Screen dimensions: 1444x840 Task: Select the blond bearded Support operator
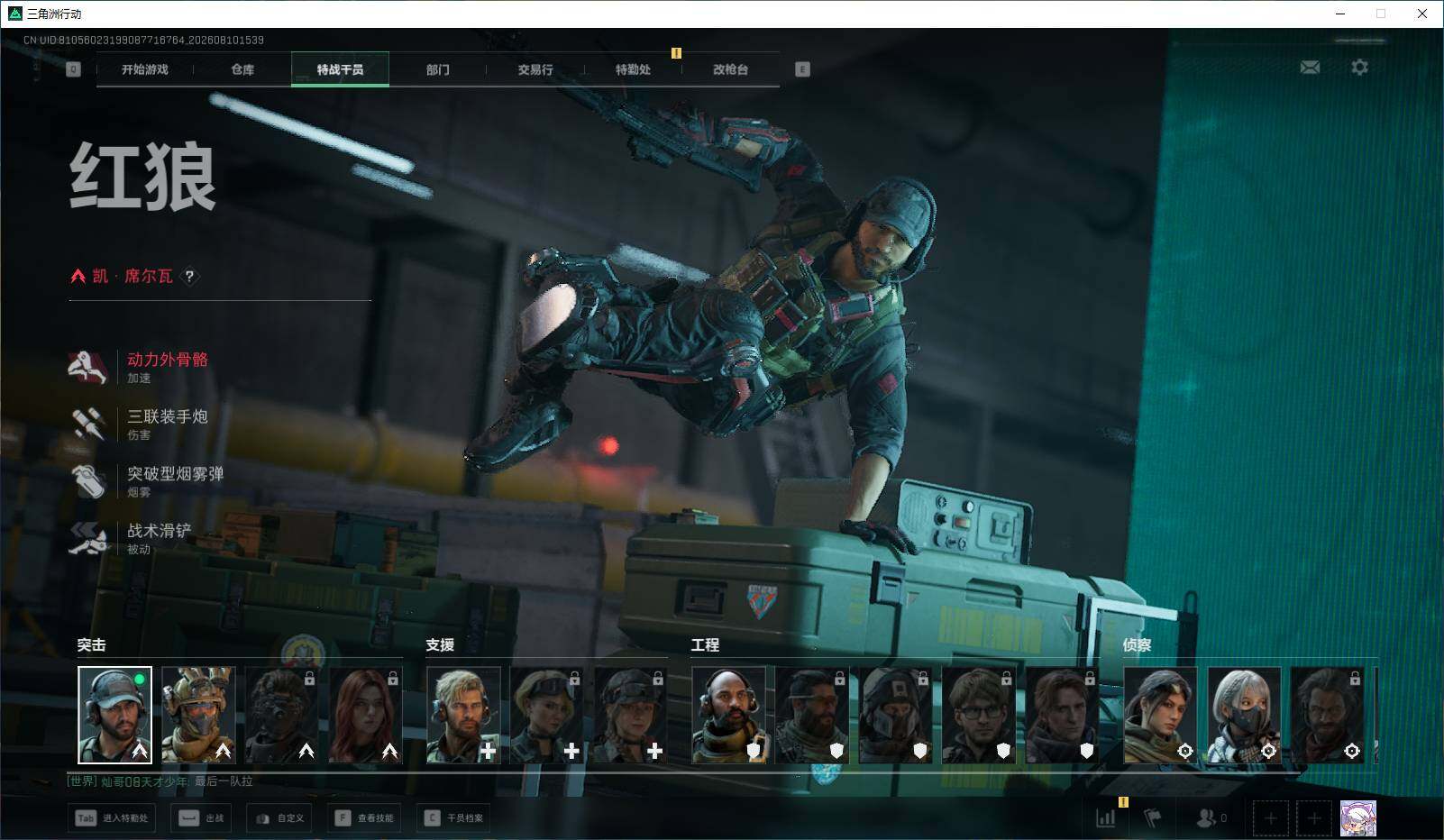[x=463, y=715]
